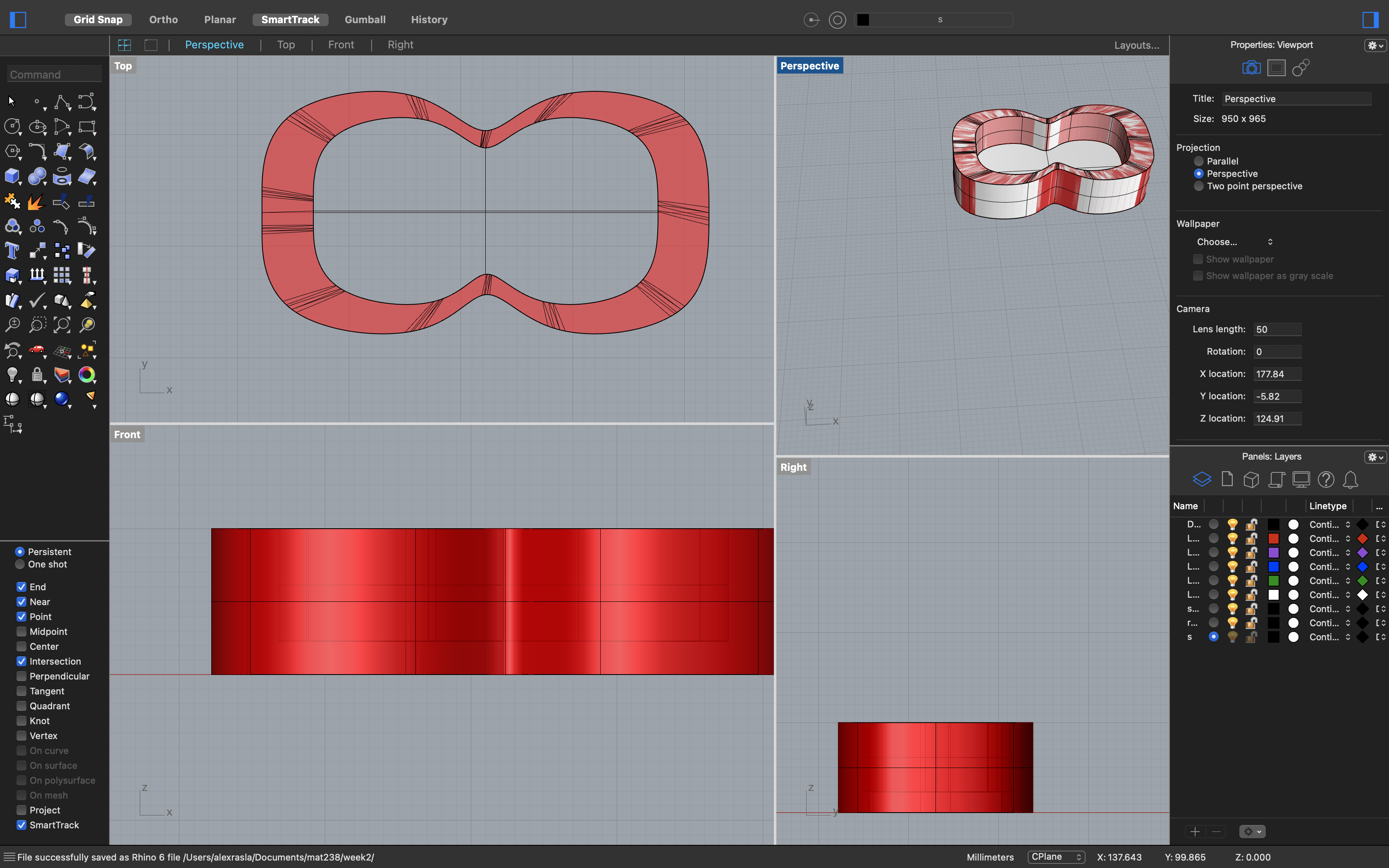
Task: Toggle the Perpendicular snap checkbox
Action: coord(21,676)
